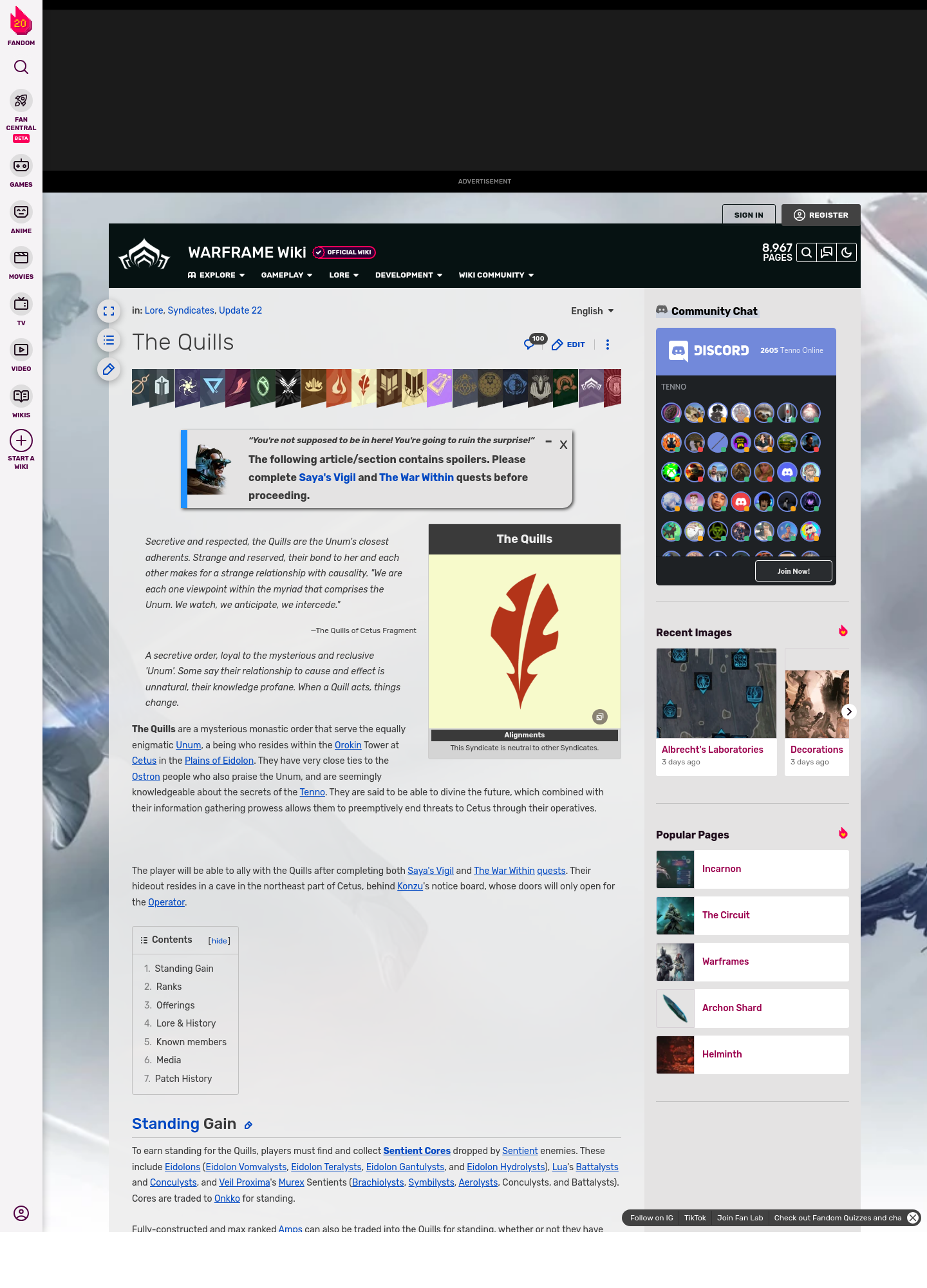Close the spoiler warning with X
The width and height of the screenshot is (927, 1288).
pyautogui.click(x=563, y=444)
